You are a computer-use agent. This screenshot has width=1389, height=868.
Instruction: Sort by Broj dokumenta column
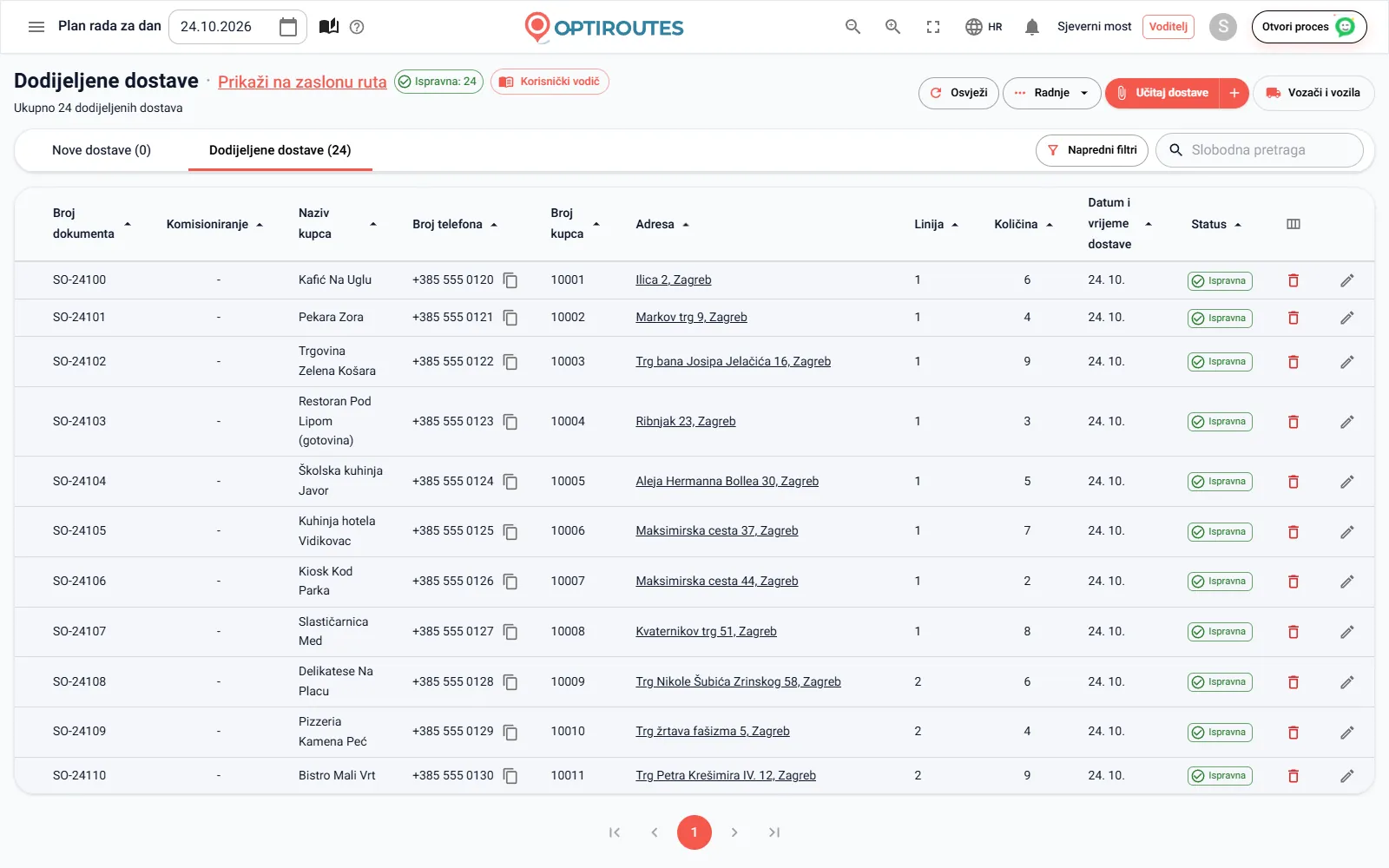coord(91,224)
